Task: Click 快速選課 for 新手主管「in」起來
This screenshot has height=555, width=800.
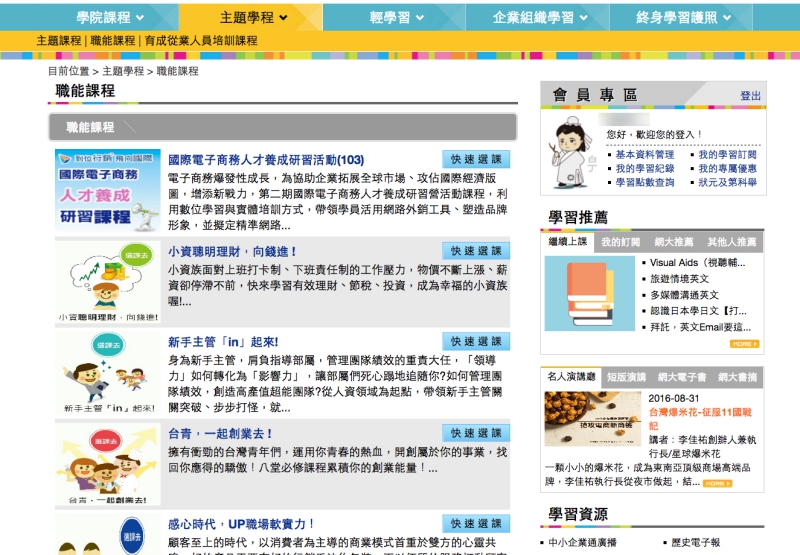Action: coord(476,341)
